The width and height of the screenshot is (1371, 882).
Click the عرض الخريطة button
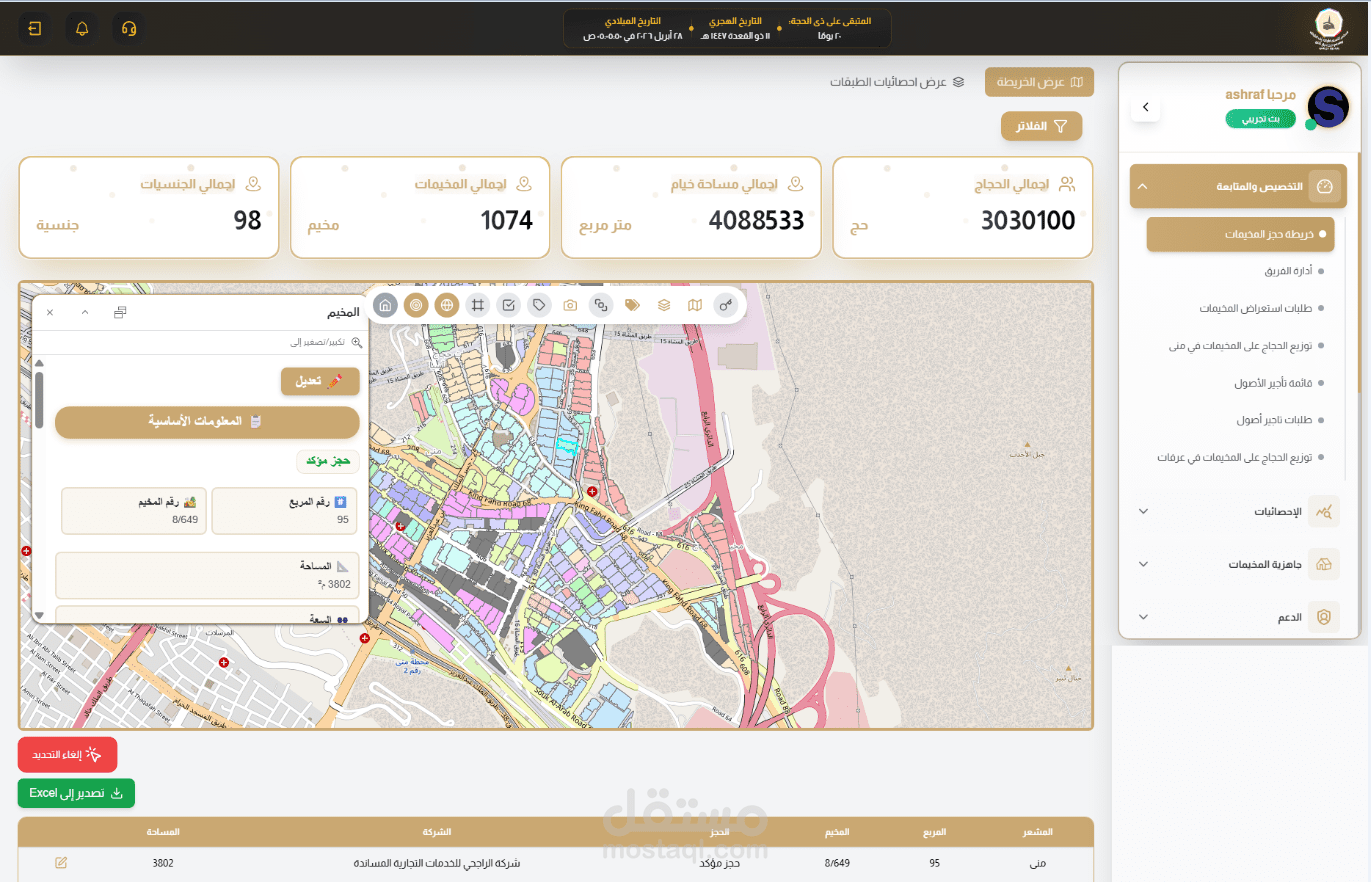coord(1039,82)
